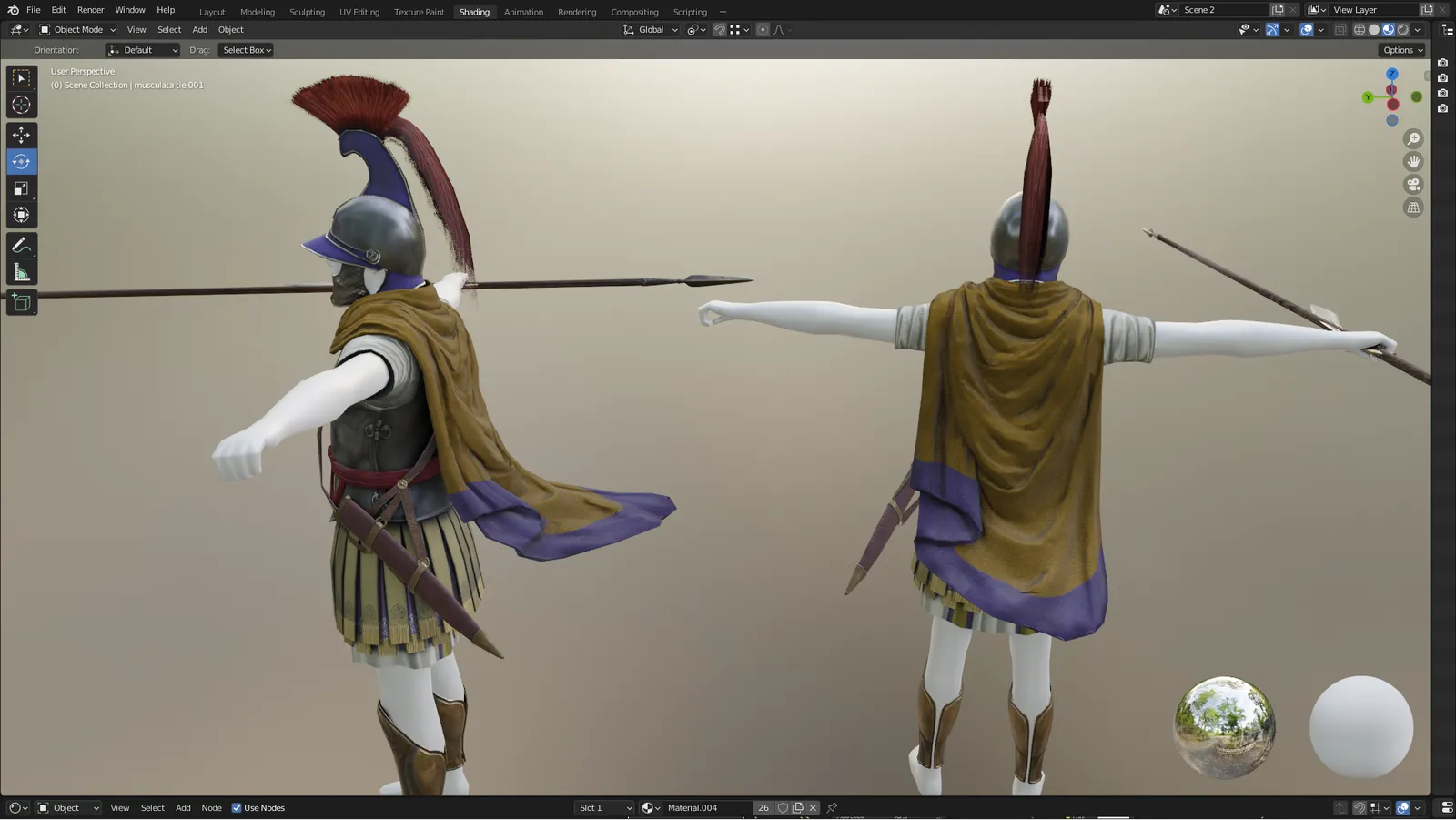Screen dimensions: 1456x820
Task: Toggle Show Overlays in the viewport header
Action: click(1307, 30)
